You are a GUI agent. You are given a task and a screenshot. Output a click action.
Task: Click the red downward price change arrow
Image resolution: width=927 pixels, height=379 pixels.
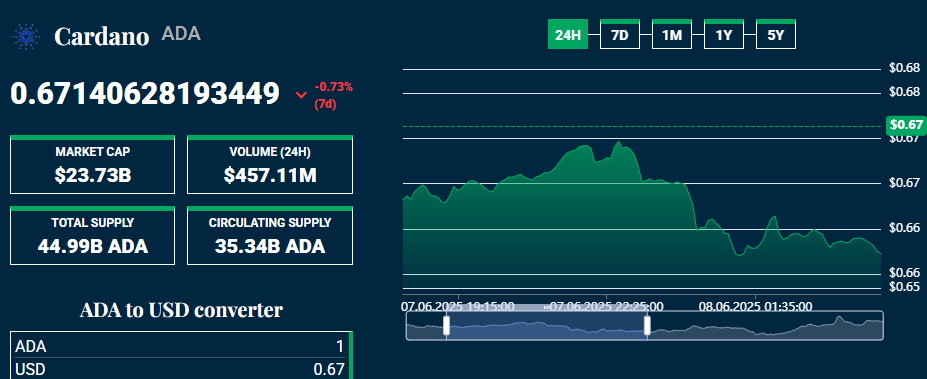coord(302,95)
